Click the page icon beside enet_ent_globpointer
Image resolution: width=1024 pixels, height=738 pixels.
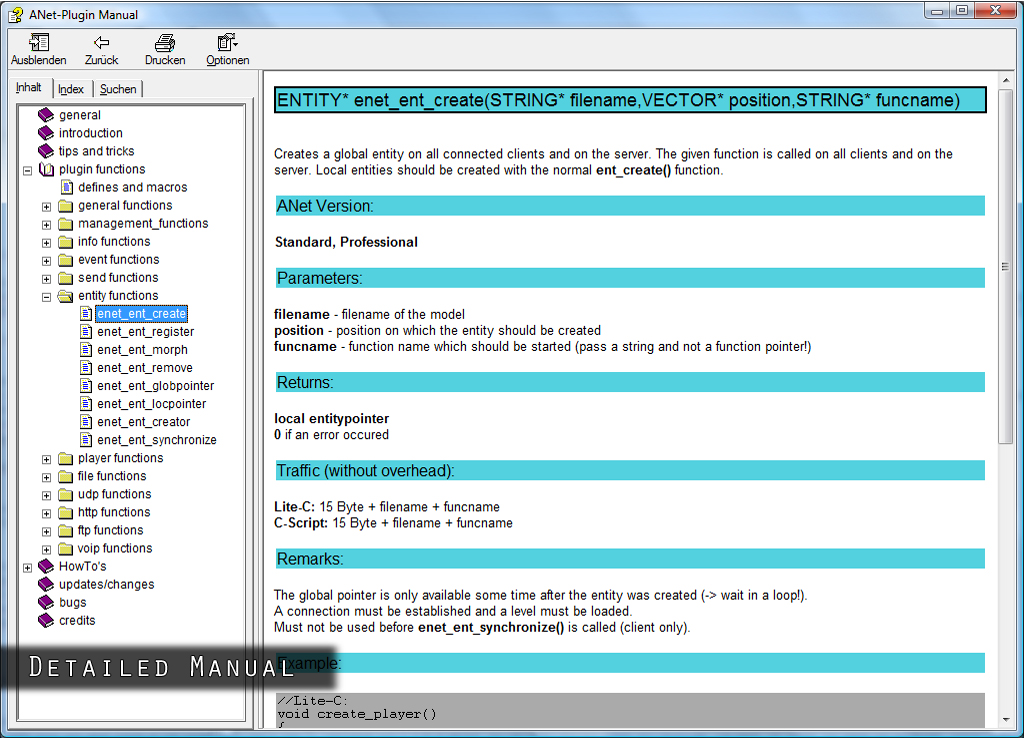pos(86,386)
